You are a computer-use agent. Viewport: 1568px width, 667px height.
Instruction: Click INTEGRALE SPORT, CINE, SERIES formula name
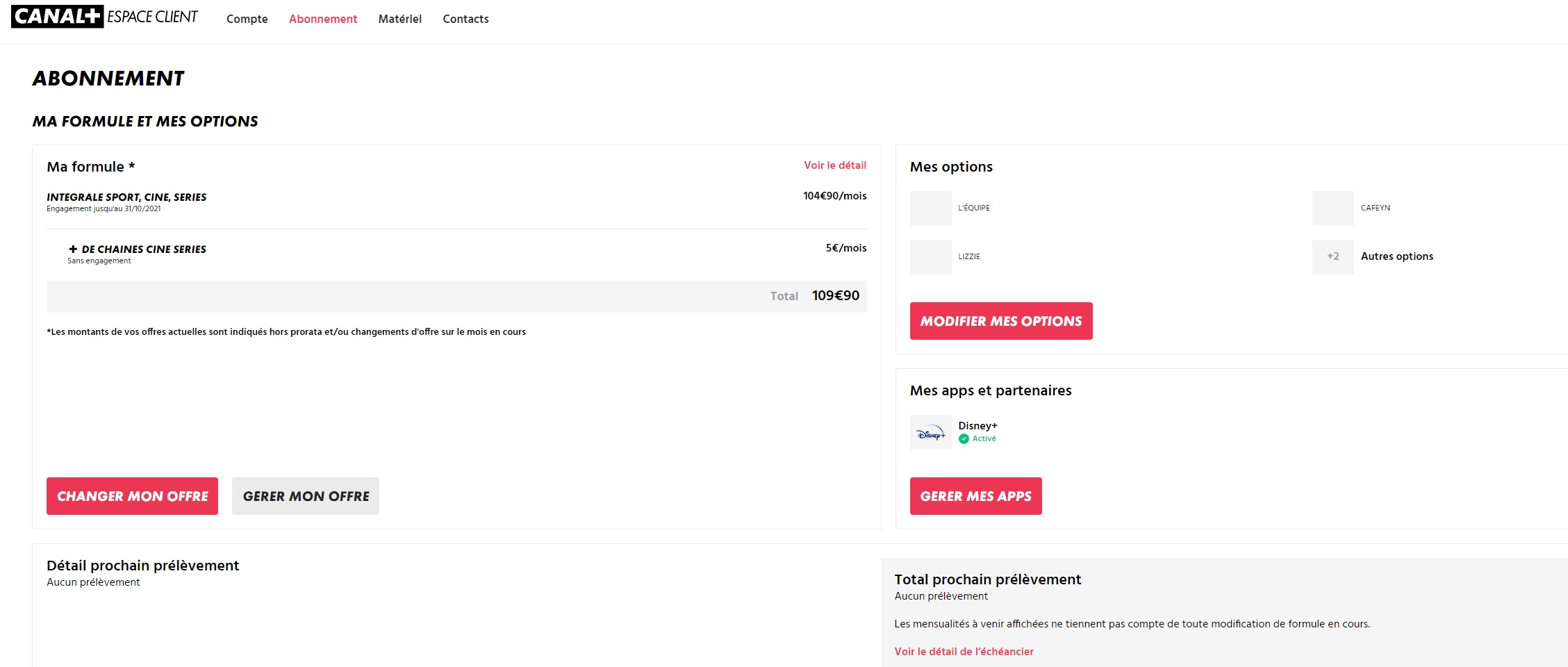click(x=126, y=197)
